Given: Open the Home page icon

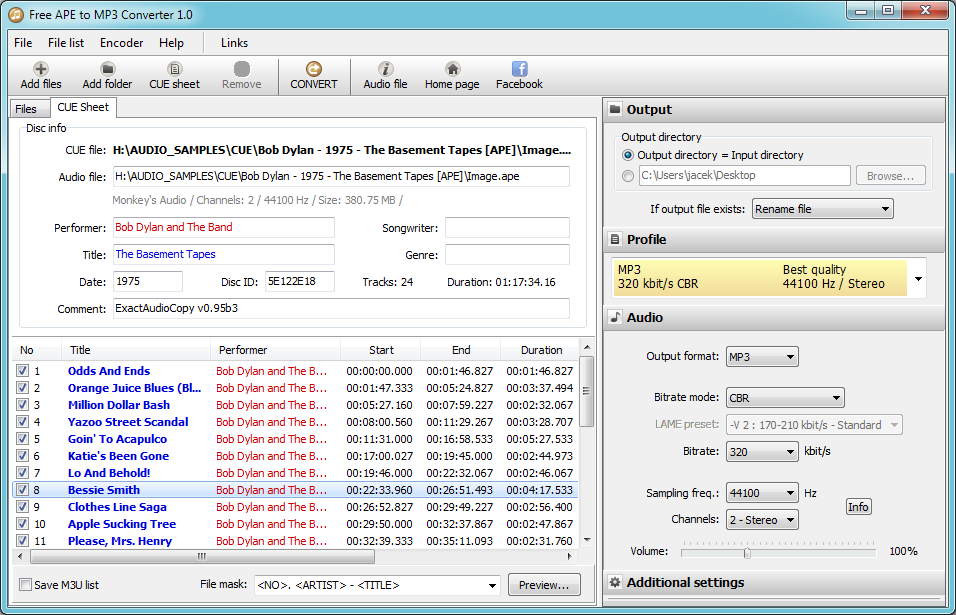Looking at the screenshot, I should tap(452, 69).
